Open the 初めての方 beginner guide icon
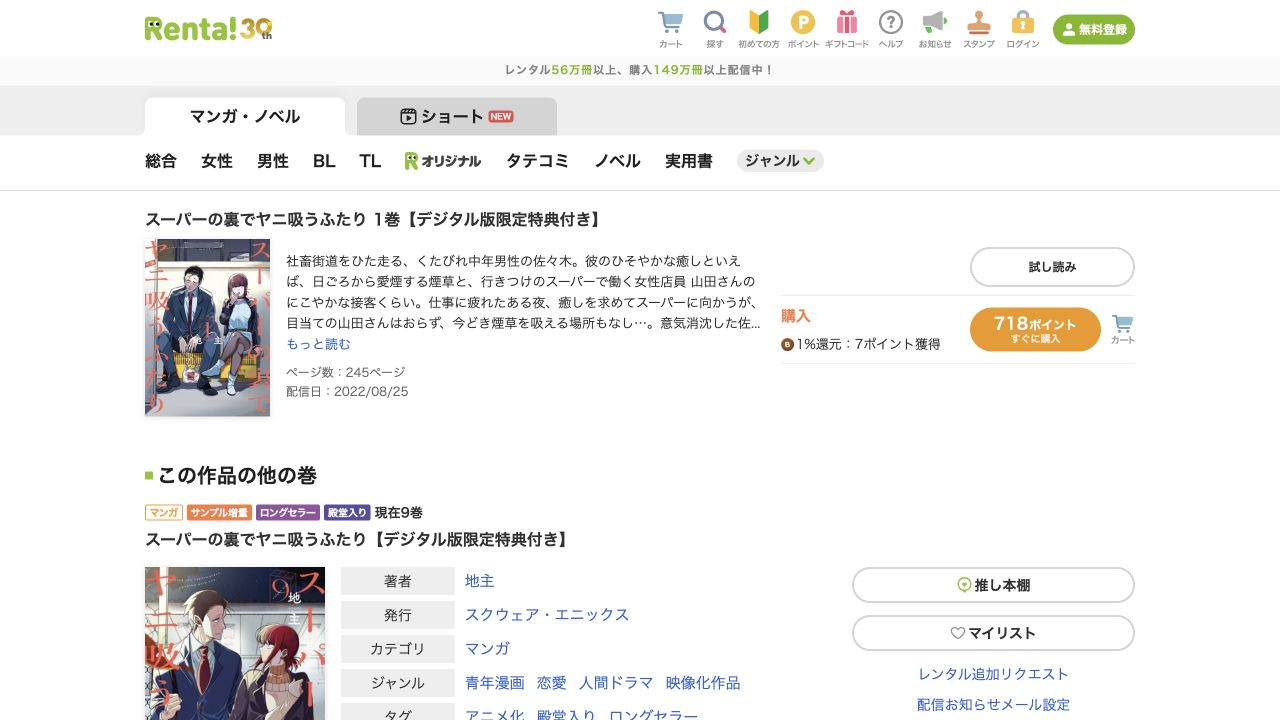The width and height of the screenshot is (1280, 720). coord(759,29)
